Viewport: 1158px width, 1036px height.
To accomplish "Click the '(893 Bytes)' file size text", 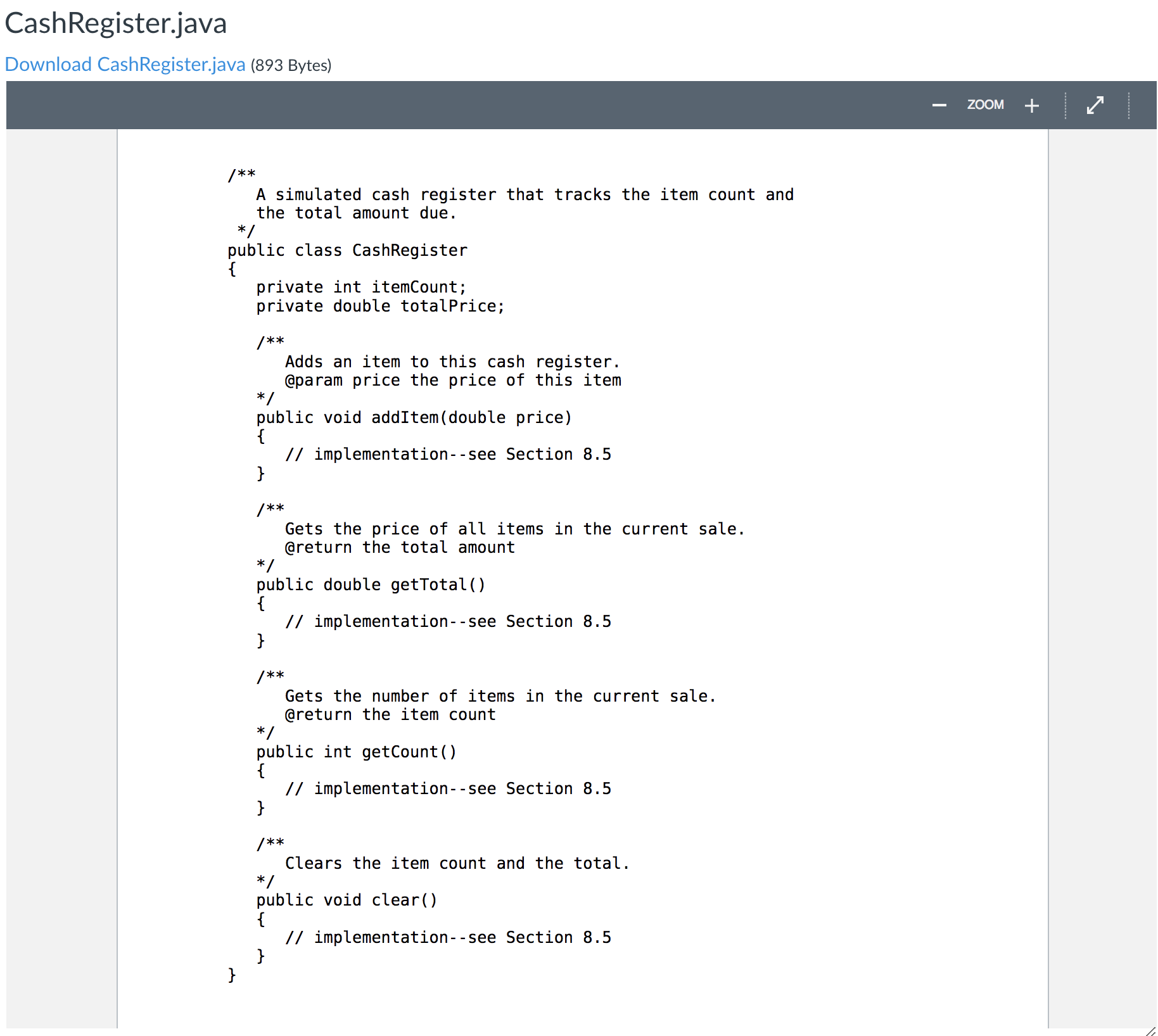I will tap(291, 65).
